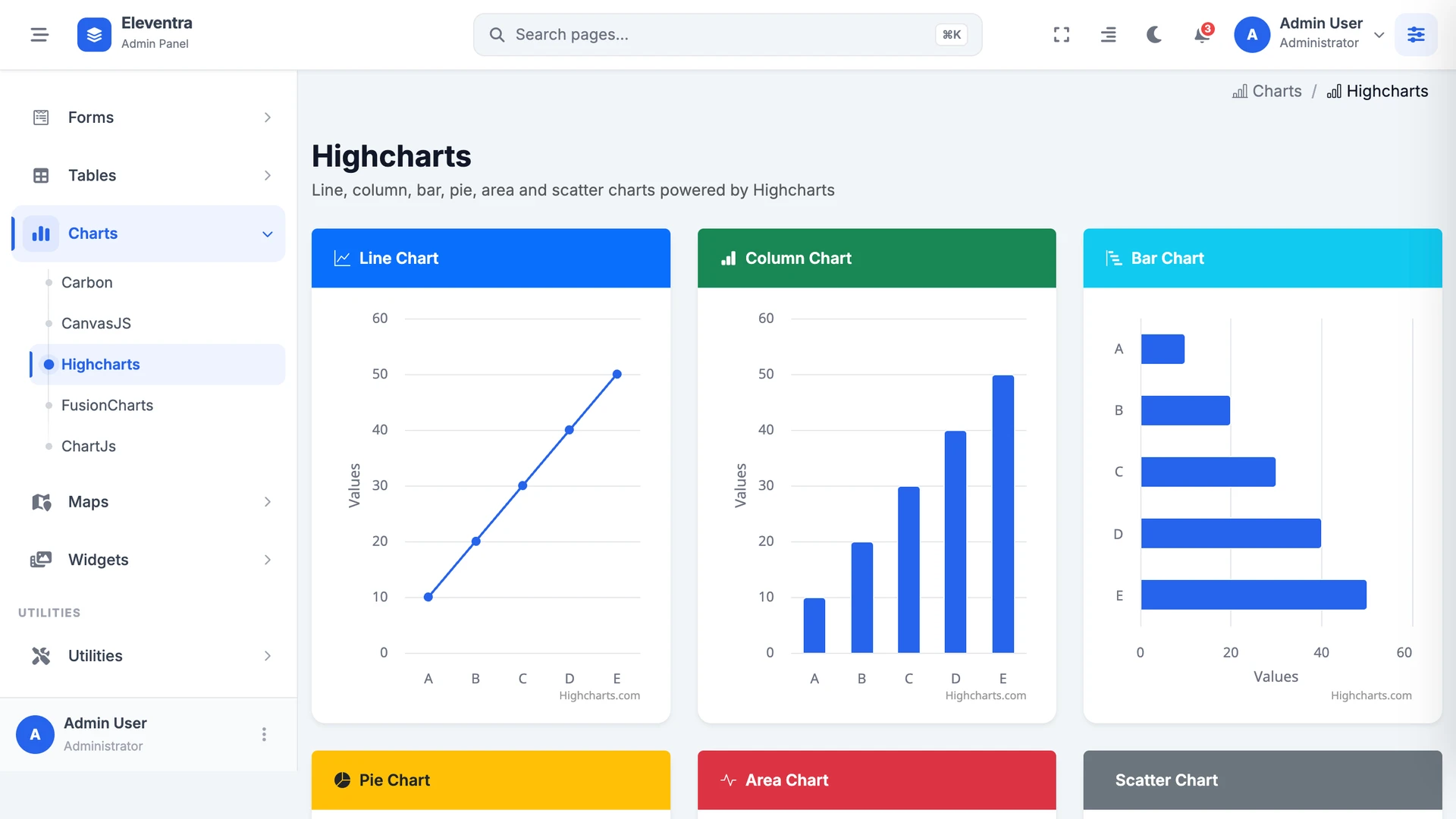Go to Charts via the breadcrumb
The height and width of the screenshot is (819, 1456).
point(1277,92)
